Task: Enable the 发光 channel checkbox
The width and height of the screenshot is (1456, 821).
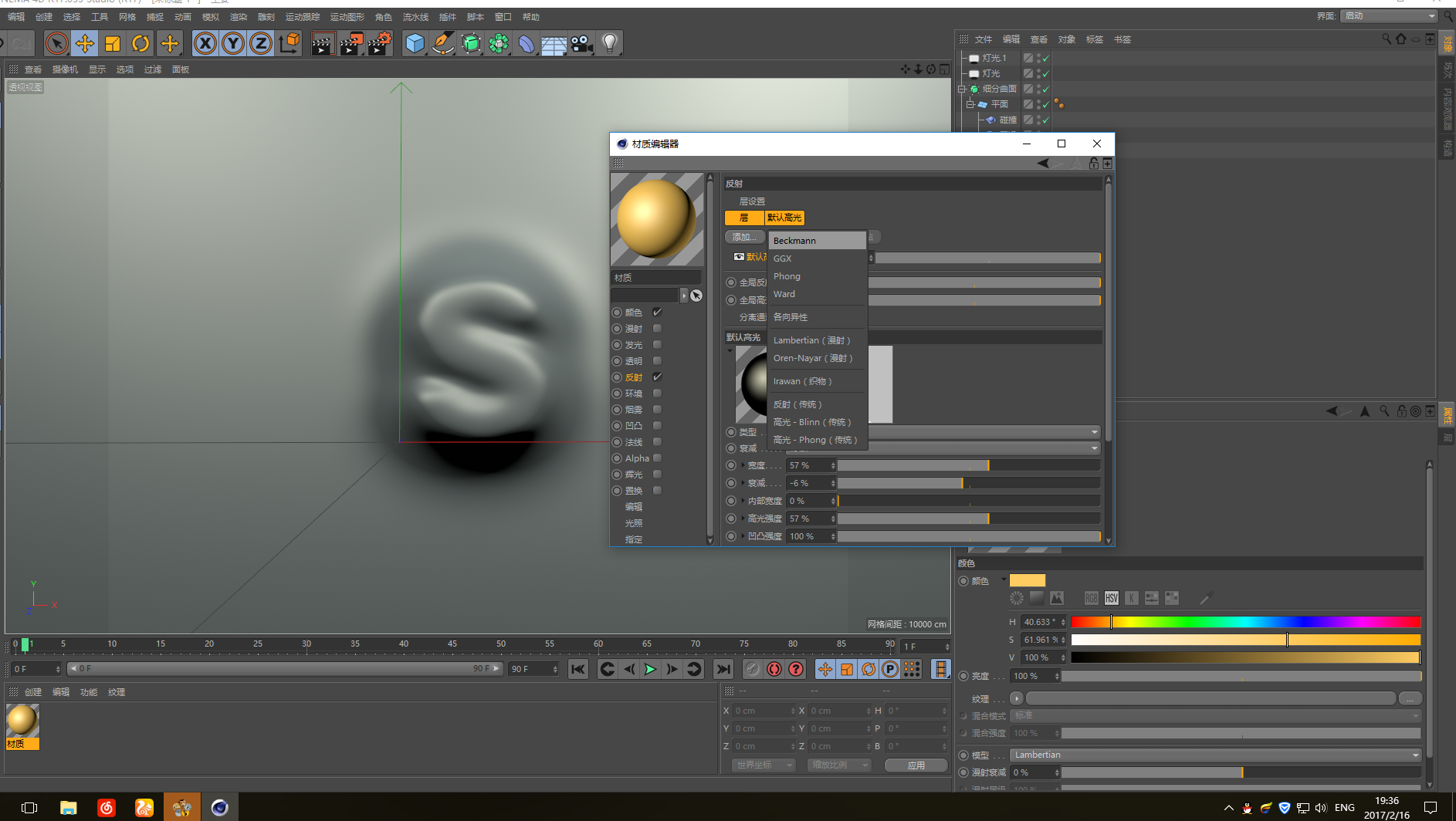Action: (657, 345)
